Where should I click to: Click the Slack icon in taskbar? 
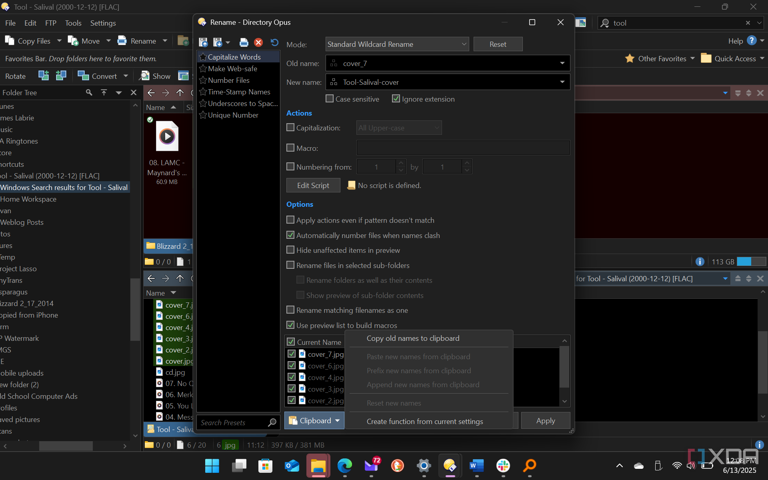(503, 466)
